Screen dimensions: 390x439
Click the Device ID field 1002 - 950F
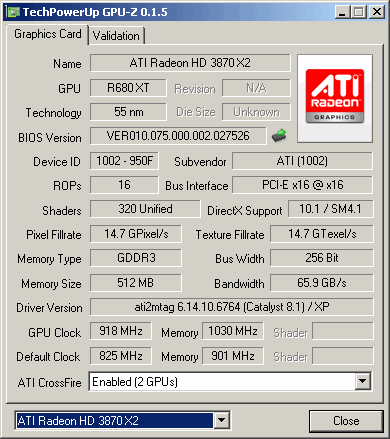click(124, 161)
